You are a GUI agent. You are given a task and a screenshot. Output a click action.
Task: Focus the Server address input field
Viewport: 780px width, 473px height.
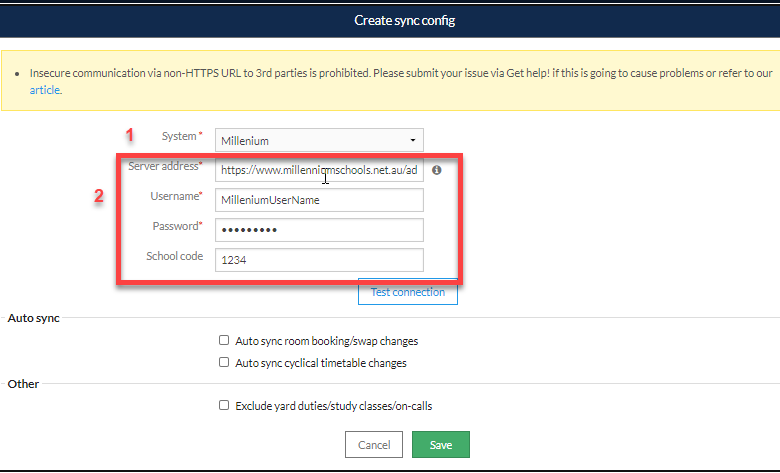(x=319, y=170)
